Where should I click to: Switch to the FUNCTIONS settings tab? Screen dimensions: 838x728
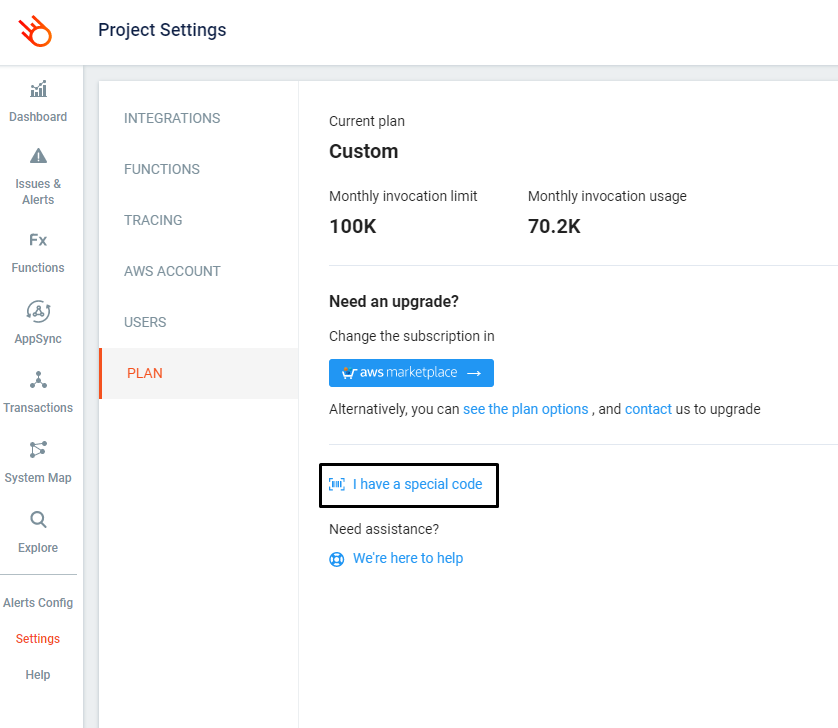(x=162, y=169)
